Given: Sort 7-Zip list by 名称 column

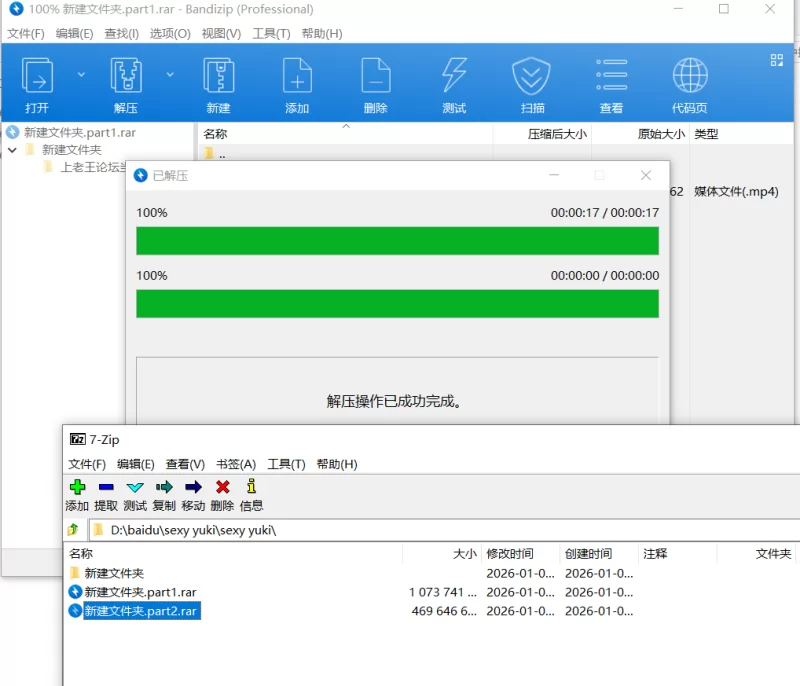Looking at the screenshot, I should click(x=81, y=554).
